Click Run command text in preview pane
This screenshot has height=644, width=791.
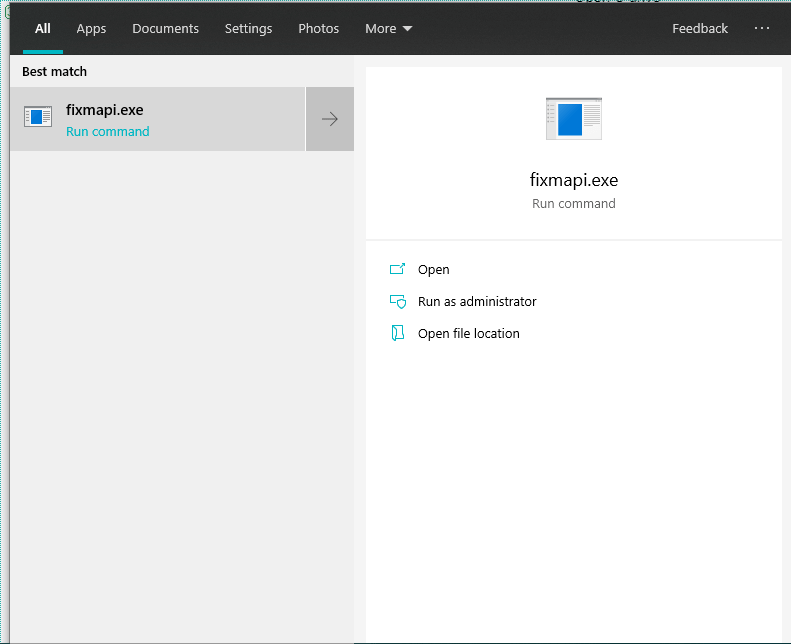click(x=574, y=204)
